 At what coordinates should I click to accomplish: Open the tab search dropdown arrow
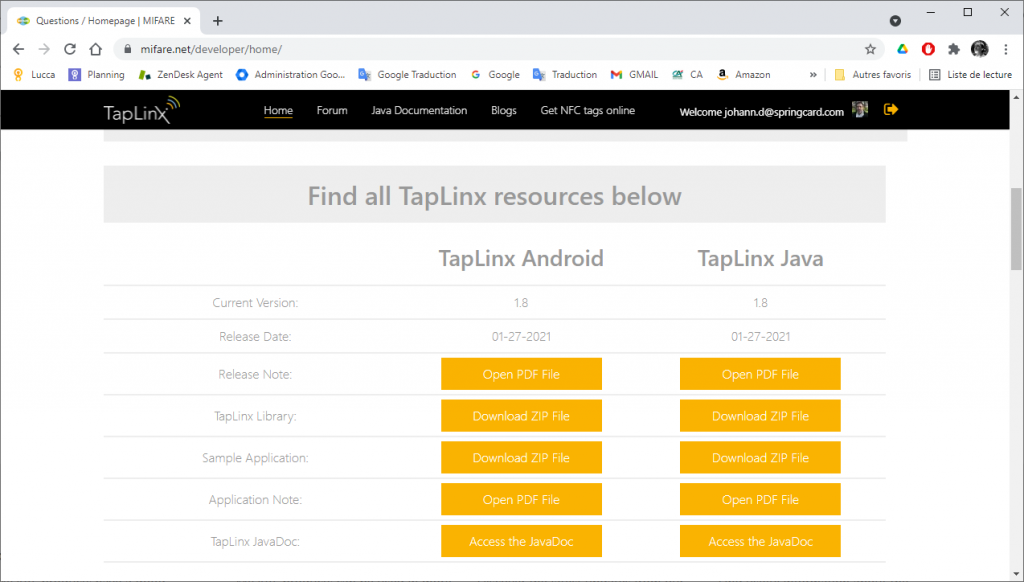895,21
